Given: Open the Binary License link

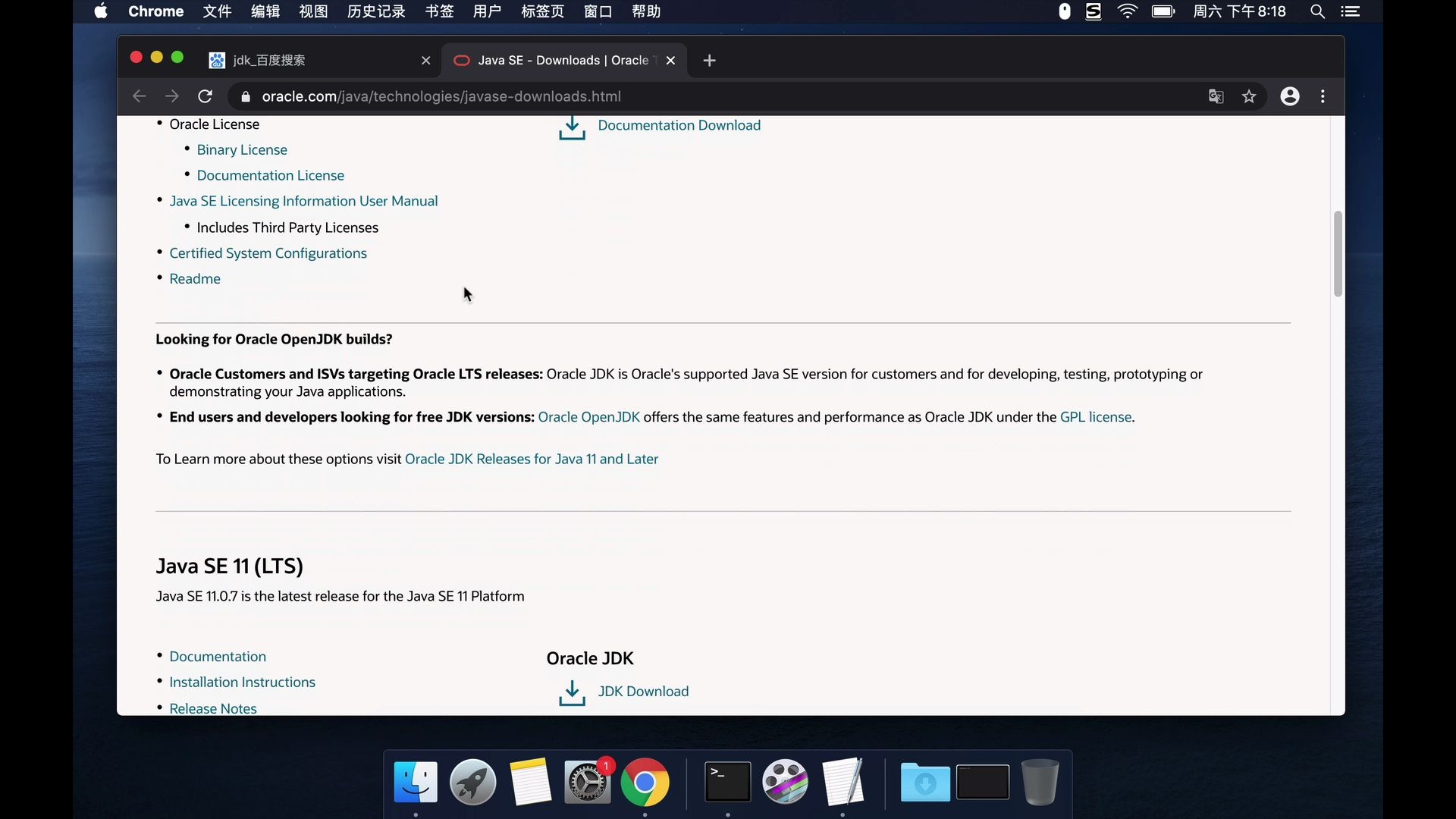Looking at the screenshot, I should 242,150.
